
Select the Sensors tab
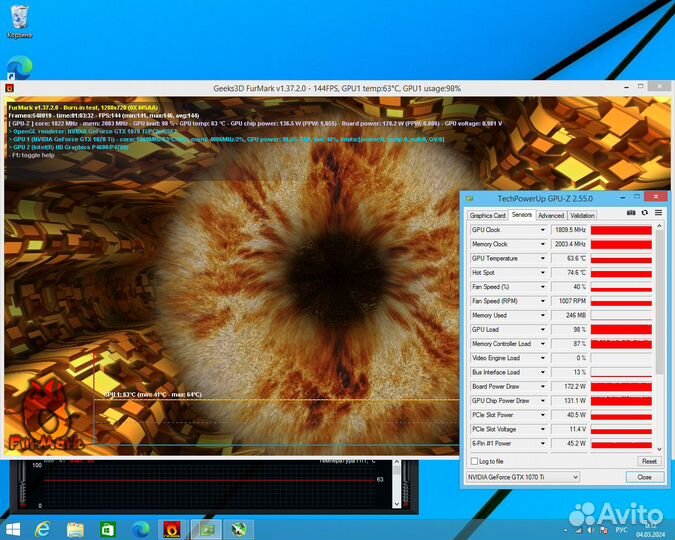pos(521,214)
